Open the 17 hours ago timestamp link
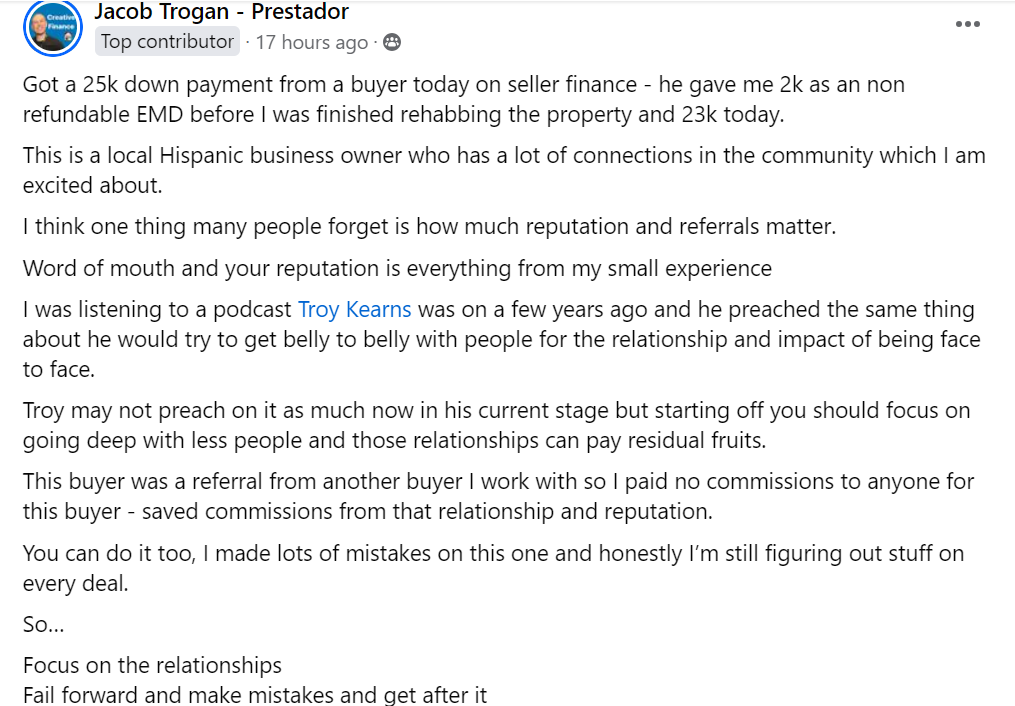The height and width of the screenshot is (706, 1015). coord(311,43)
